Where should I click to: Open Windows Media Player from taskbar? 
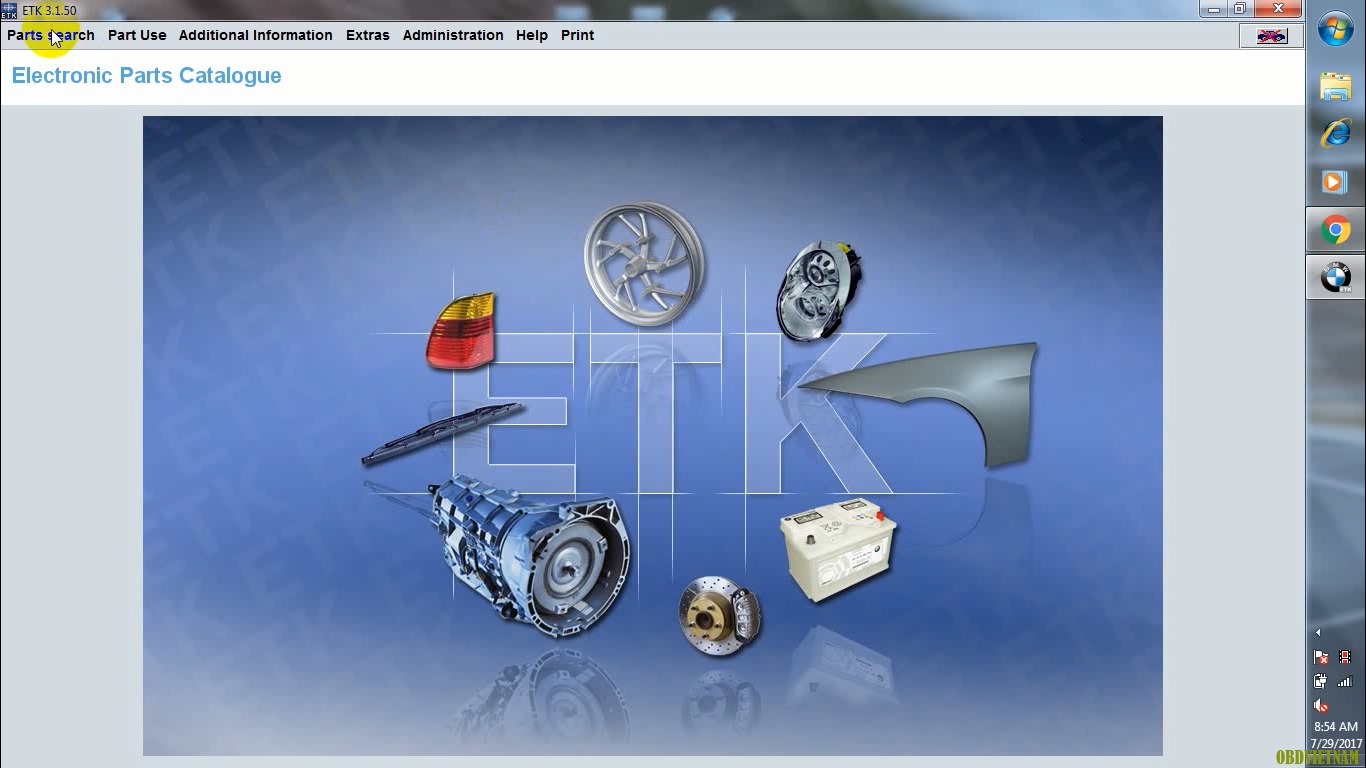click(x=1336, y=182)
